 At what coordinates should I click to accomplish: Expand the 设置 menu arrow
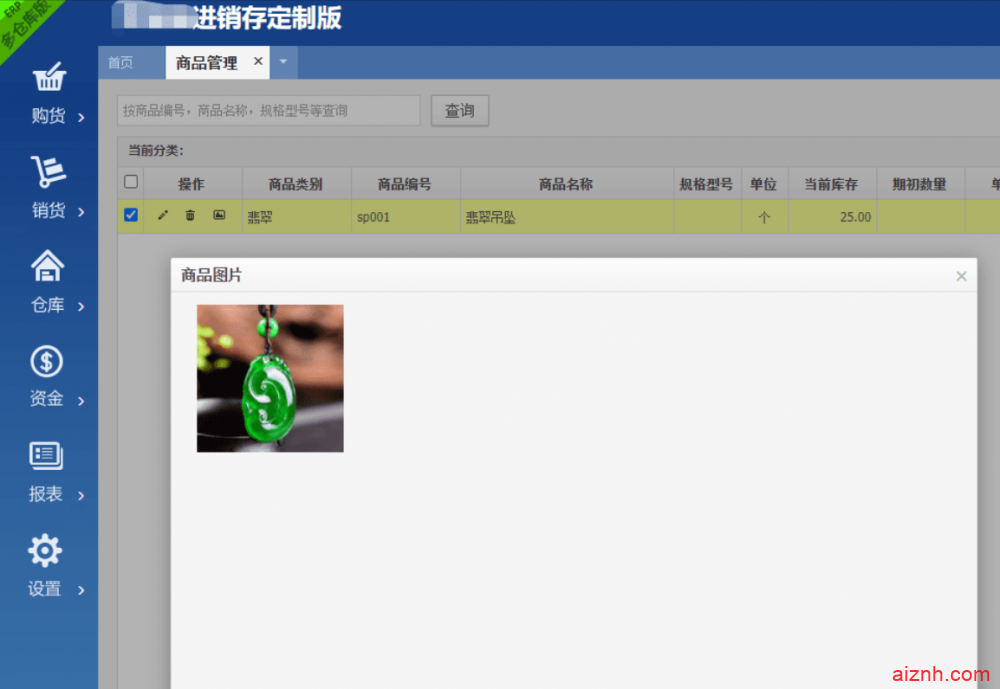point(81,590)
